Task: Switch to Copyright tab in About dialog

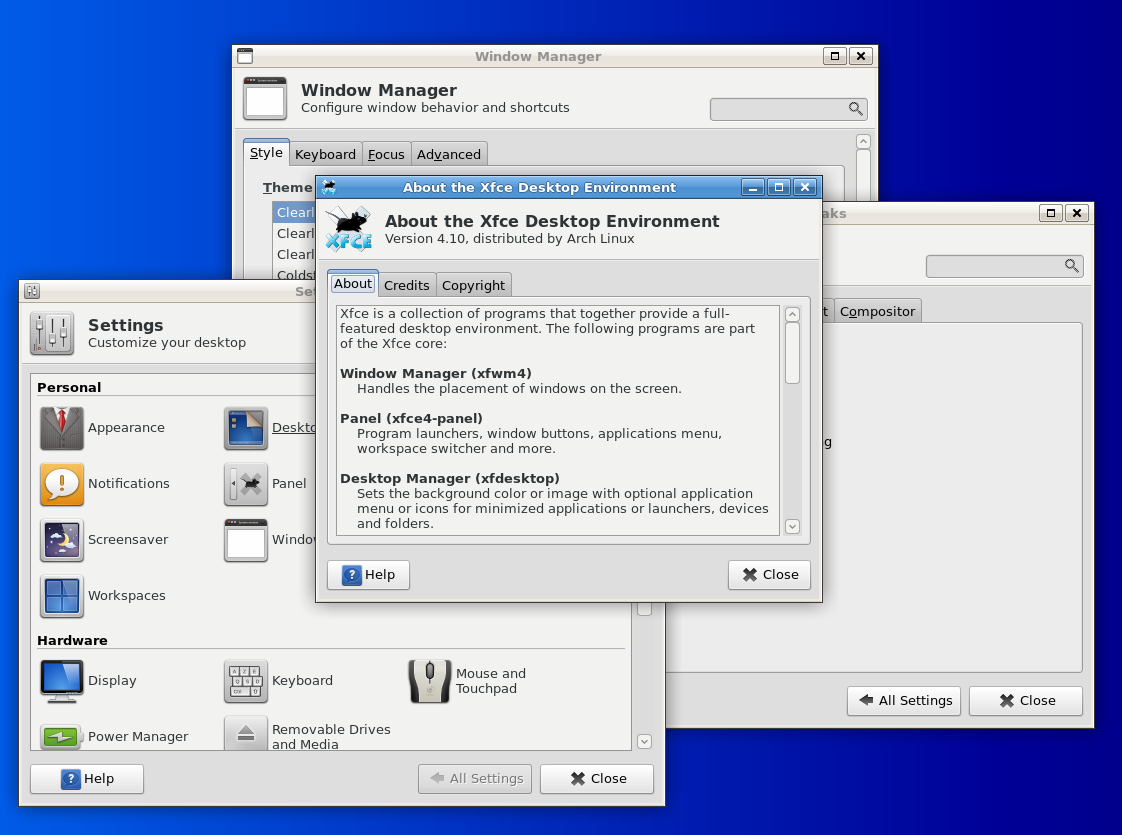Action: [x=473, y=285]
